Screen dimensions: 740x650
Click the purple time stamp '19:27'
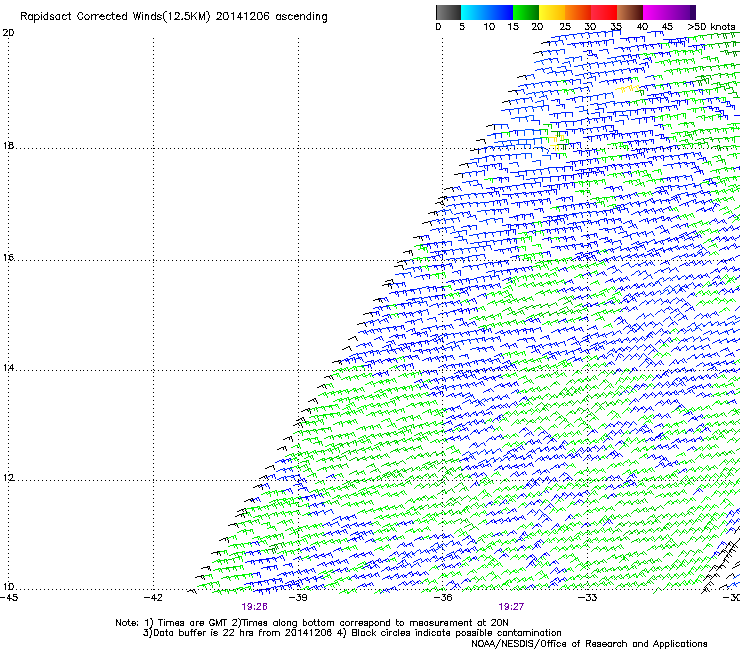pos(511,607)
